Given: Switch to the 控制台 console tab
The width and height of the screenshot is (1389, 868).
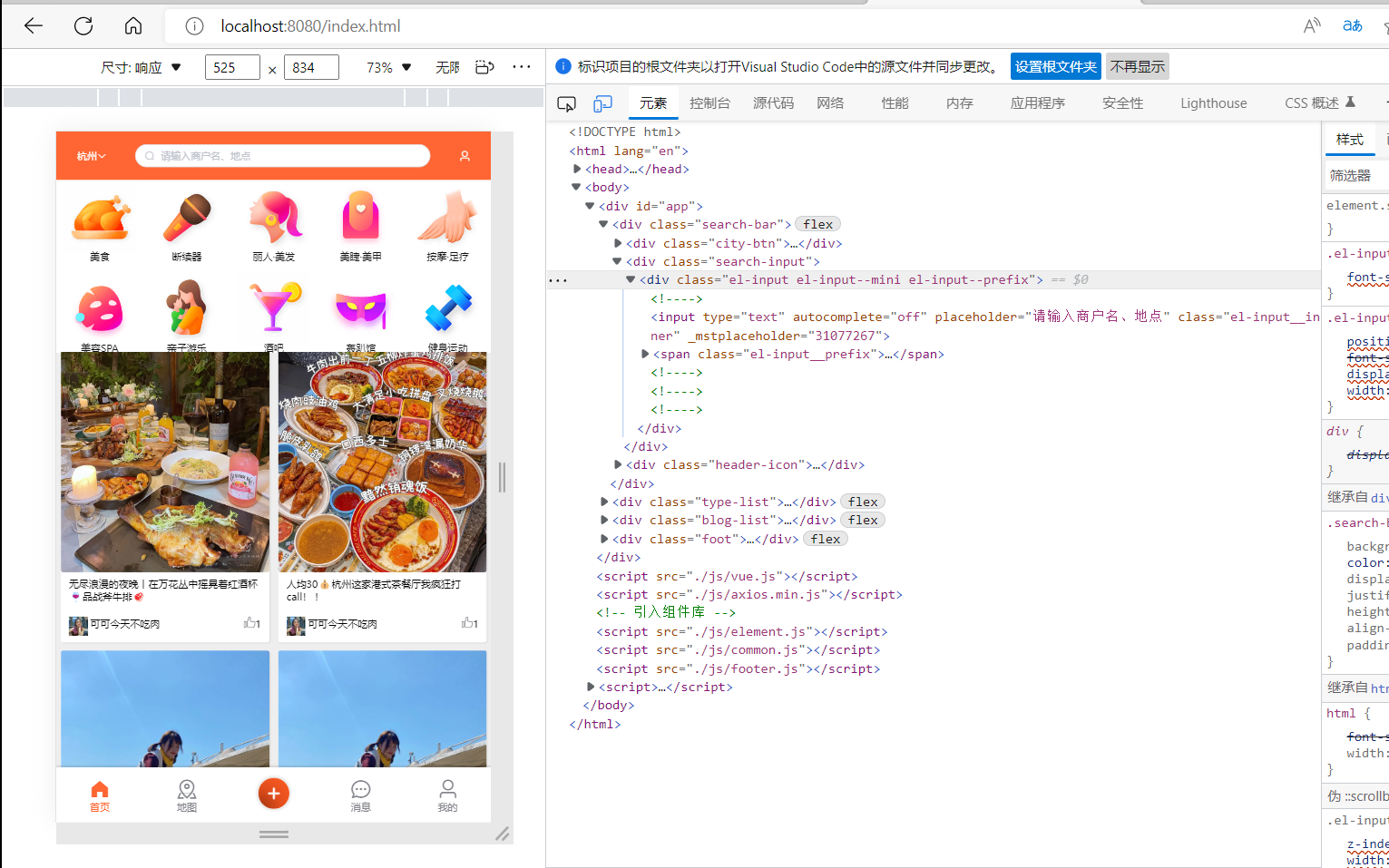Looking at the screenshot, I should pos(709,103).
